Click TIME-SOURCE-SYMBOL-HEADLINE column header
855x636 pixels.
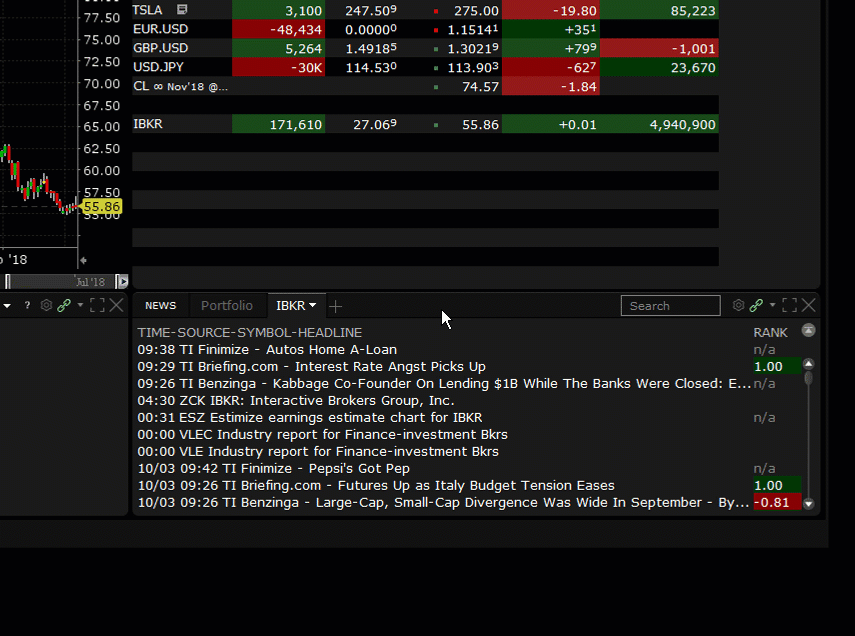point(250,333)
